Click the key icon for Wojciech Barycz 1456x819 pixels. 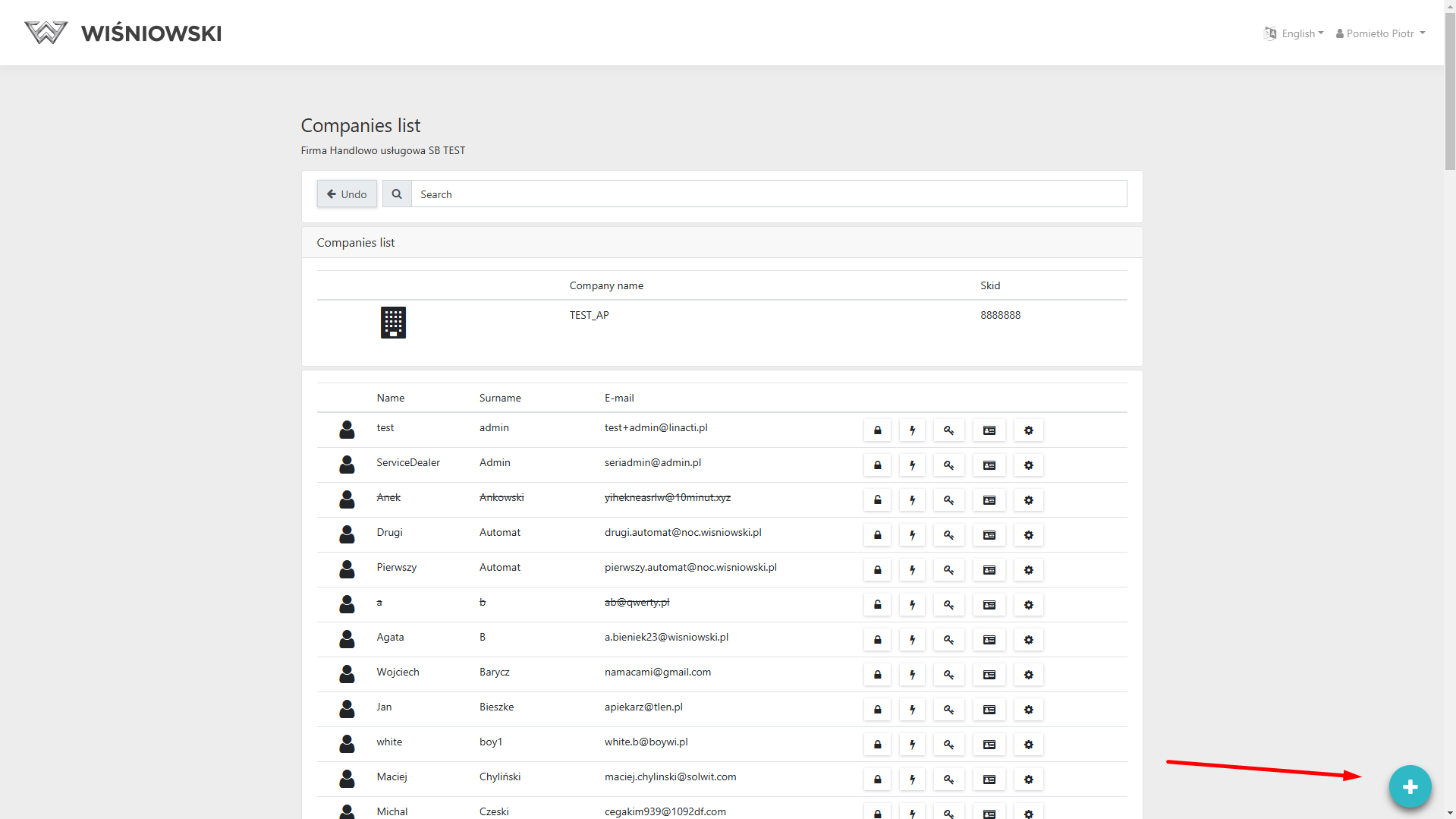(948, 675)
